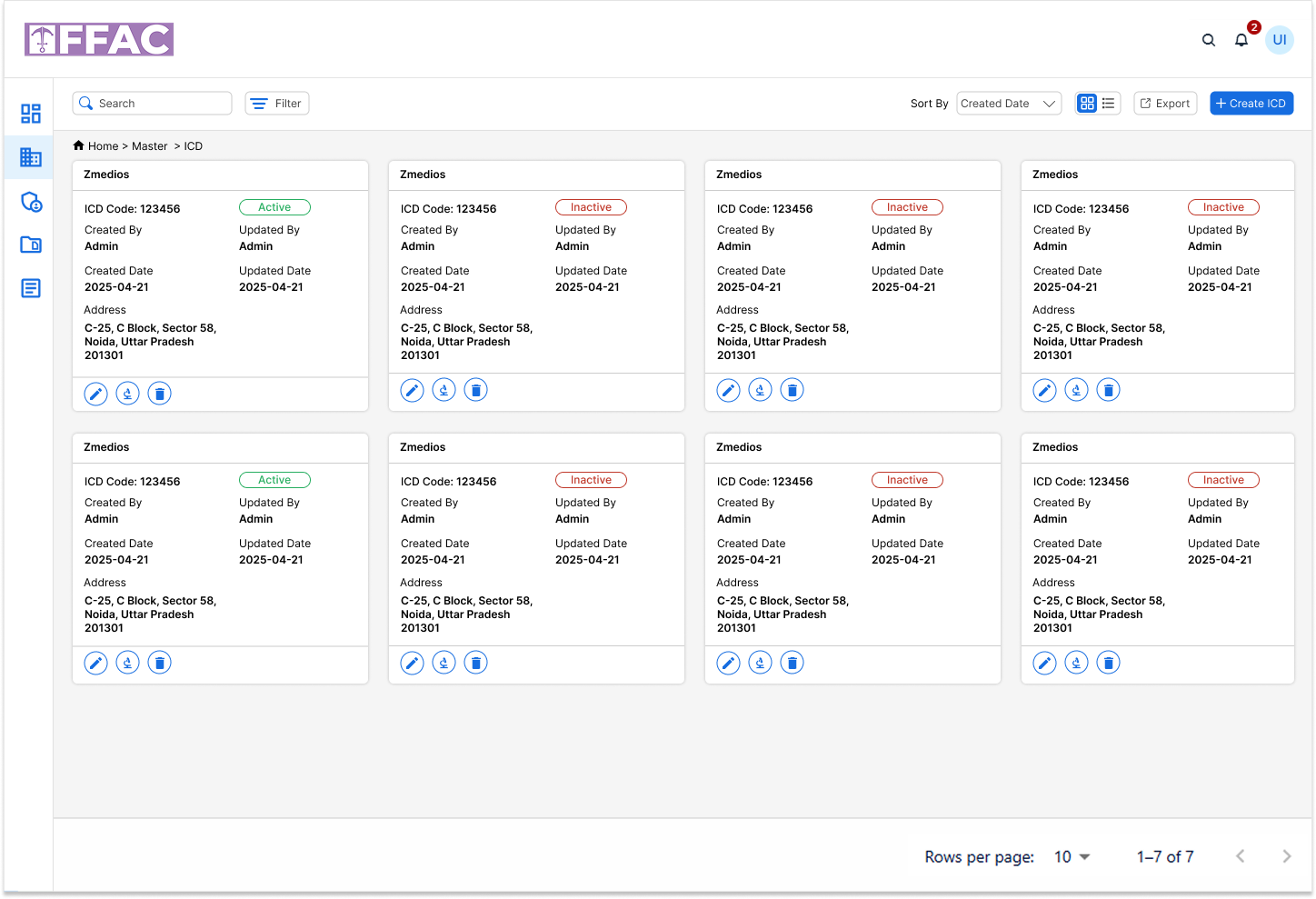Image resolution: width=1316 pixels, height=899 pixels.
Task: Click the 1–7 of 7 pagination text
Action: click(x=1165, y=857)
